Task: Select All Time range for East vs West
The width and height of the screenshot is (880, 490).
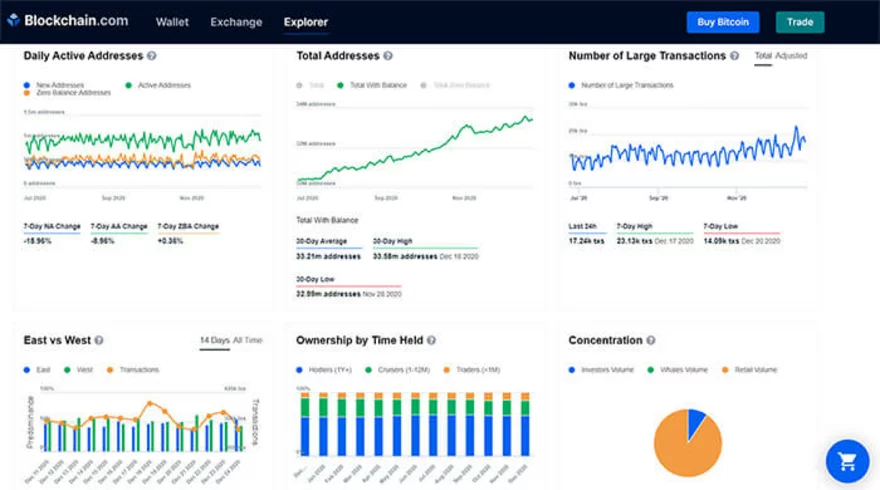Action: [x=248, y=341]
